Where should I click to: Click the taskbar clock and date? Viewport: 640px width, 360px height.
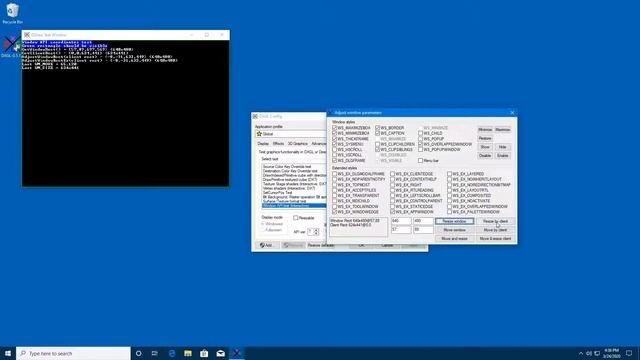point(611,353)
